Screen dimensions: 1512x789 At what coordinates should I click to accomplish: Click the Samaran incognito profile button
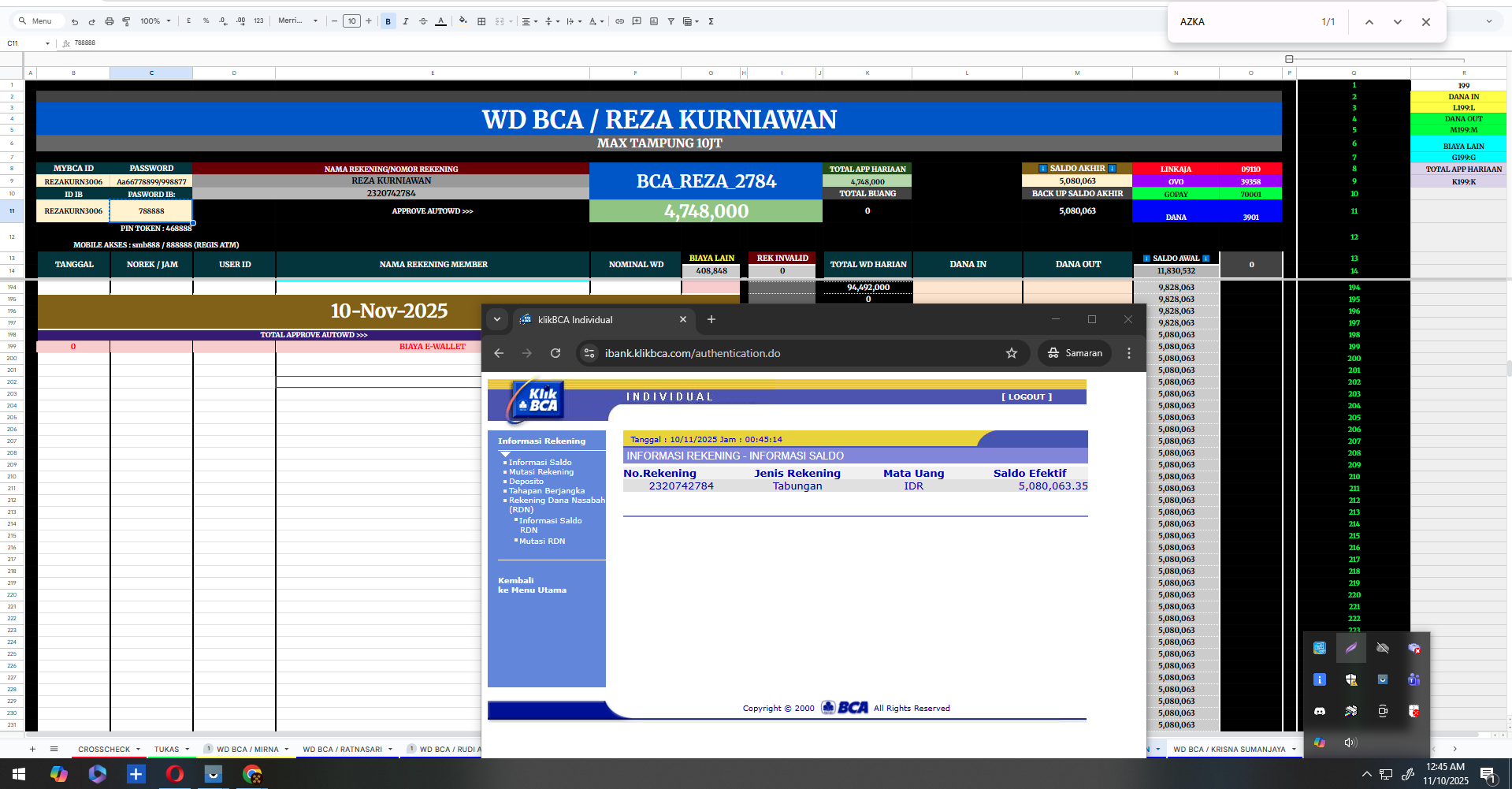pos(1075,353)
